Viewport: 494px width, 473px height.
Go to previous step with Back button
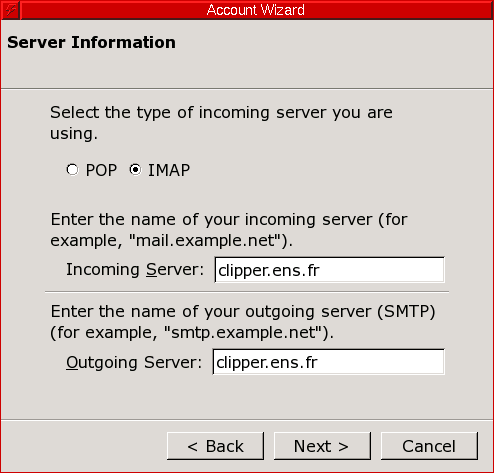[x=215, y=446]
